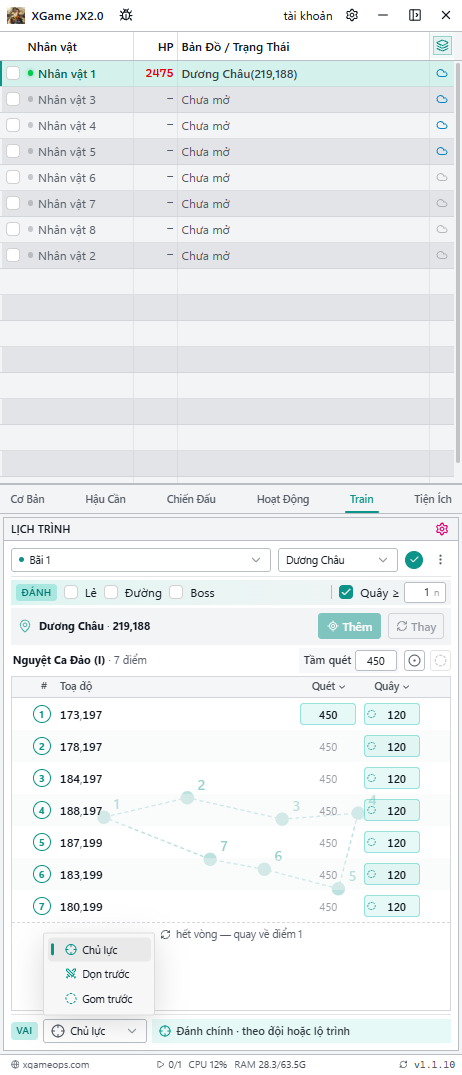
Task: Click Quây value 120 for point 7
Action: coord(392,906)
